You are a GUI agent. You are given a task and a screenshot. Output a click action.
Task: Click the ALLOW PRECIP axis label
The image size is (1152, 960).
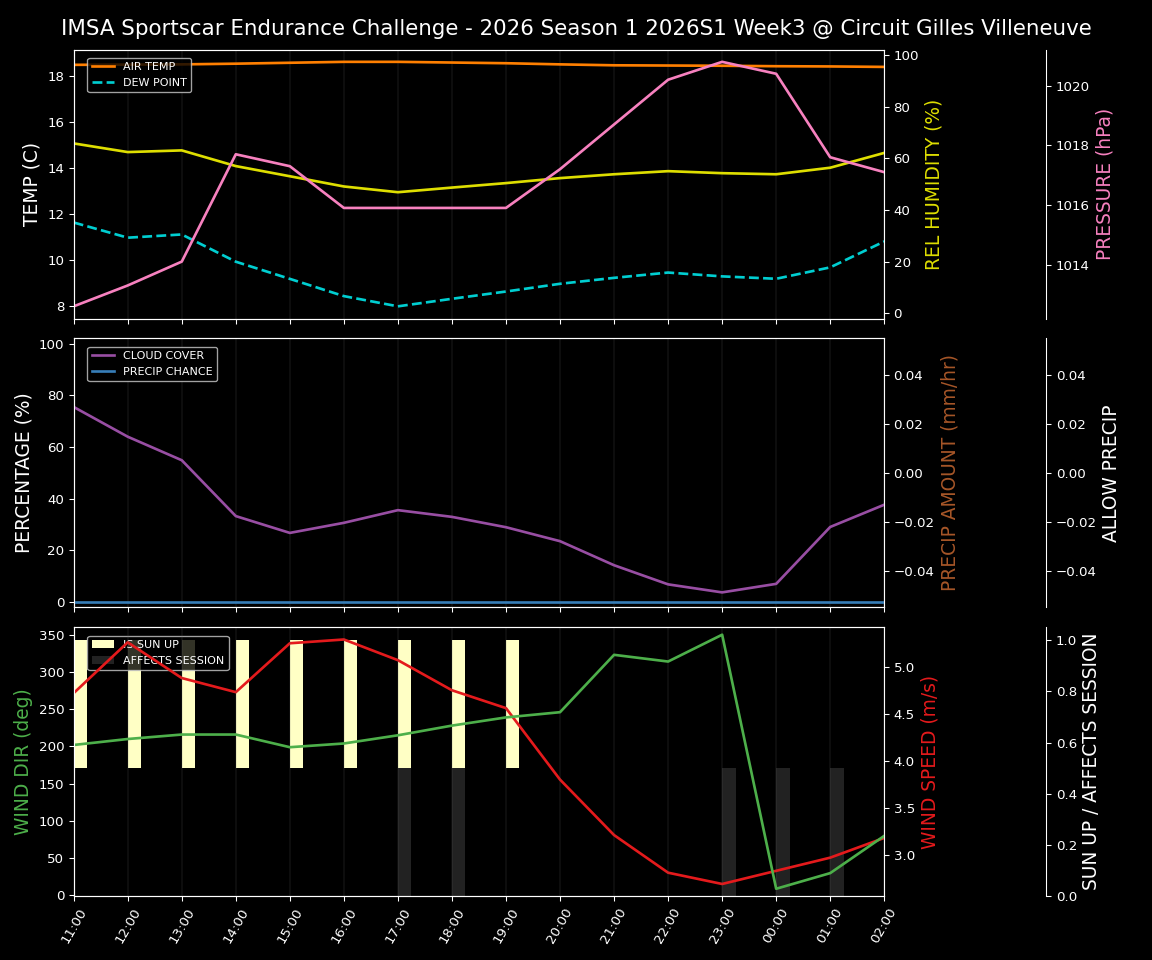click(1110, 474)
